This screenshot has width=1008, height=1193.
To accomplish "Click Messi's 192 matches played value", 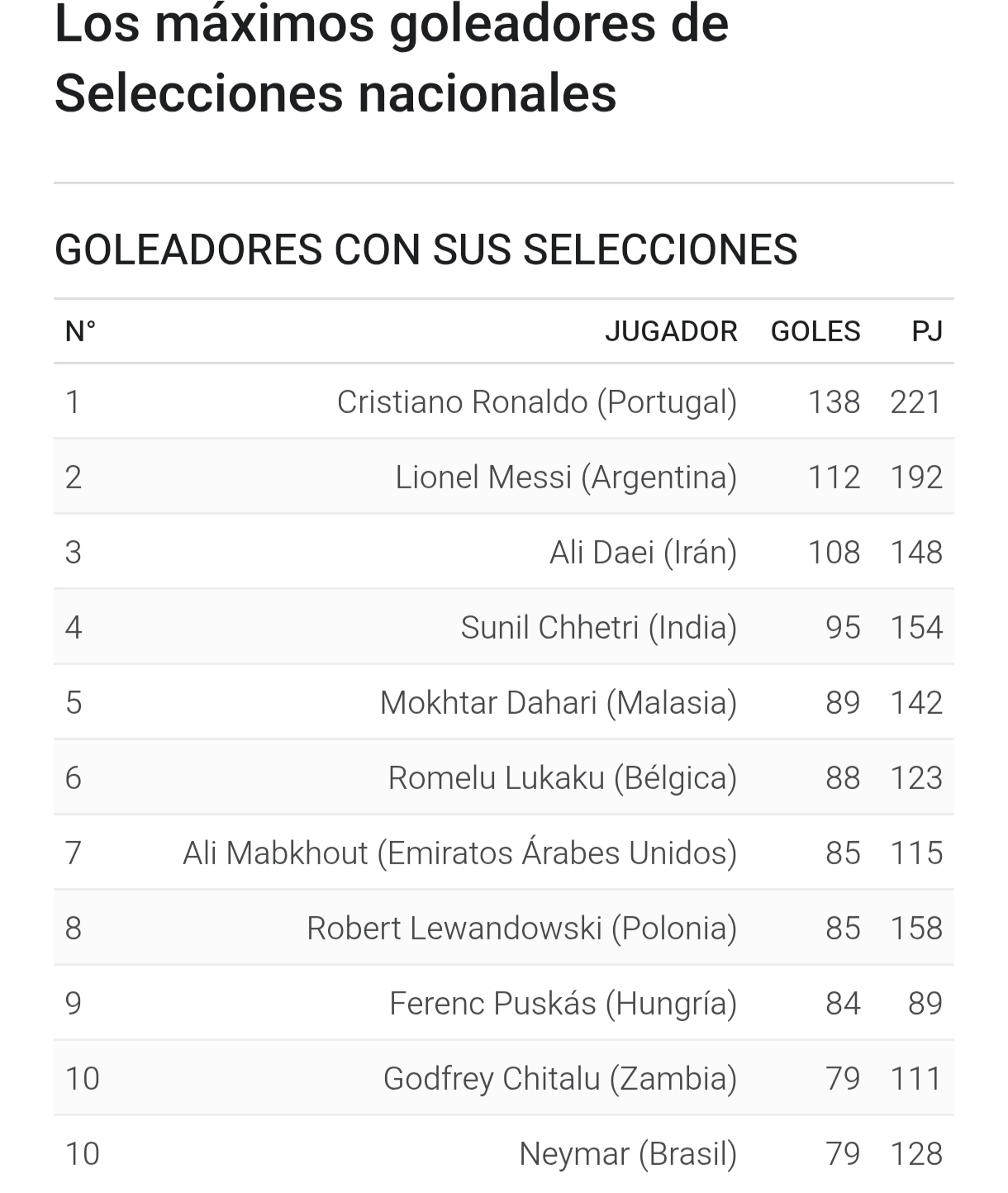I will [916, 478].
